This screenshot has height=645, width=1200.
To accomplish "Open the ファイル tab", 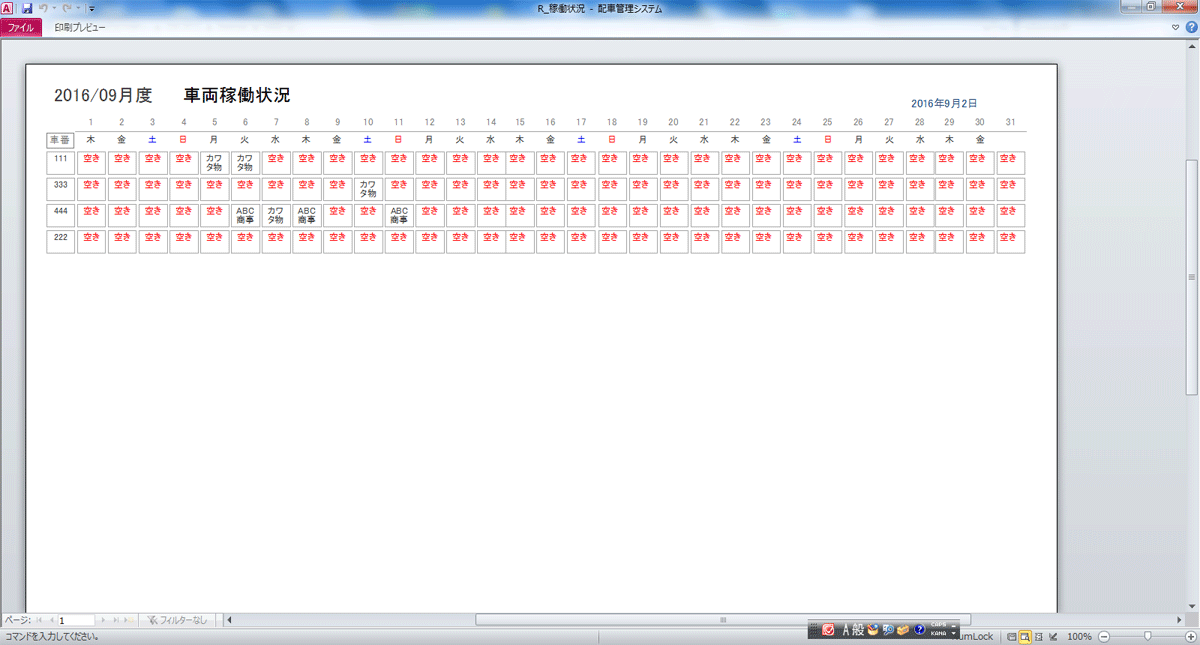I will coord(21,28).
